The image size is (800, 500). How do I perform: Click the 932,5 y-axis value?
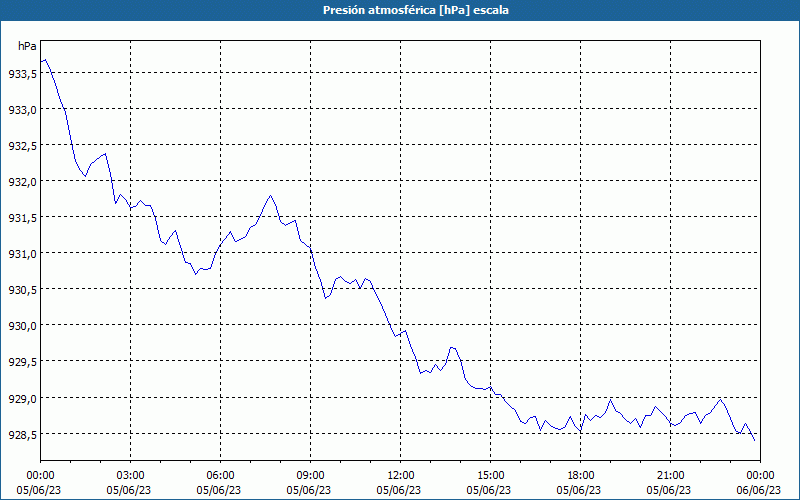pyautogui.click(x=23, y=146)
